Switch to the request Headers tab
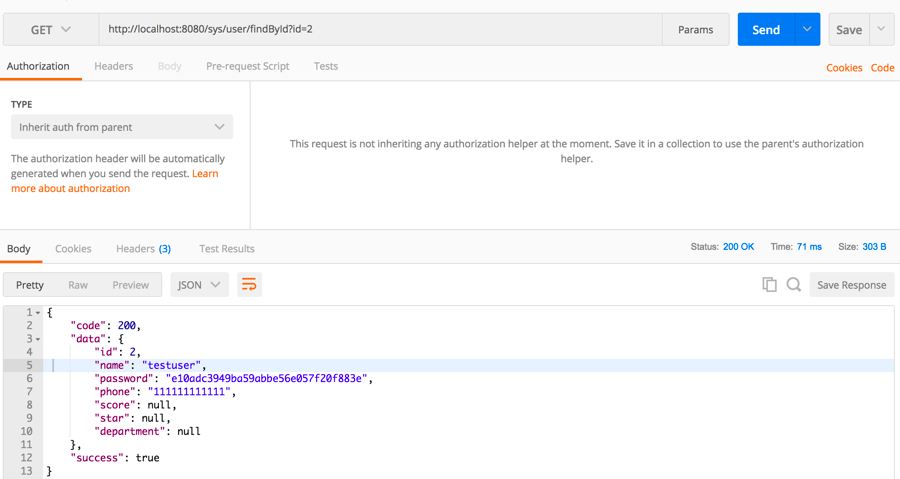900x479 pixels. pos(113,66)
